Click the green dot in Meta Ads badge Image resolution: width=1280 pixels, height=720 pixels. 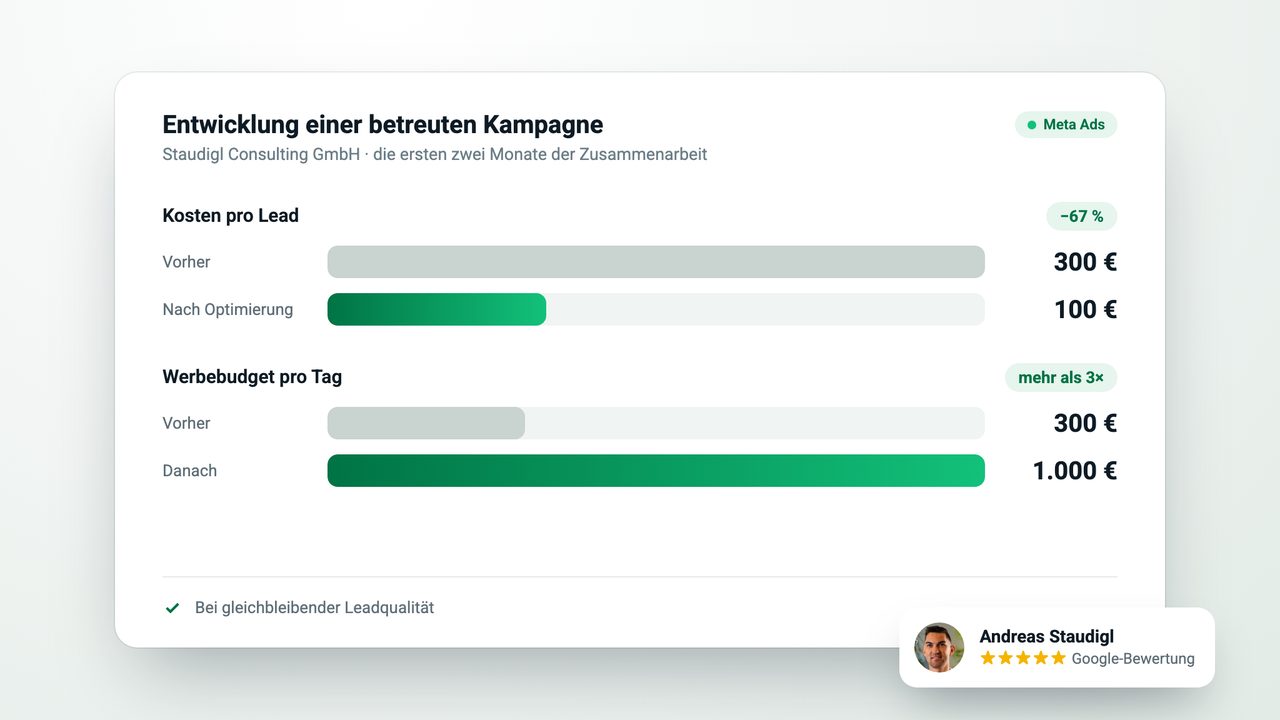(x=1032, y=125)
